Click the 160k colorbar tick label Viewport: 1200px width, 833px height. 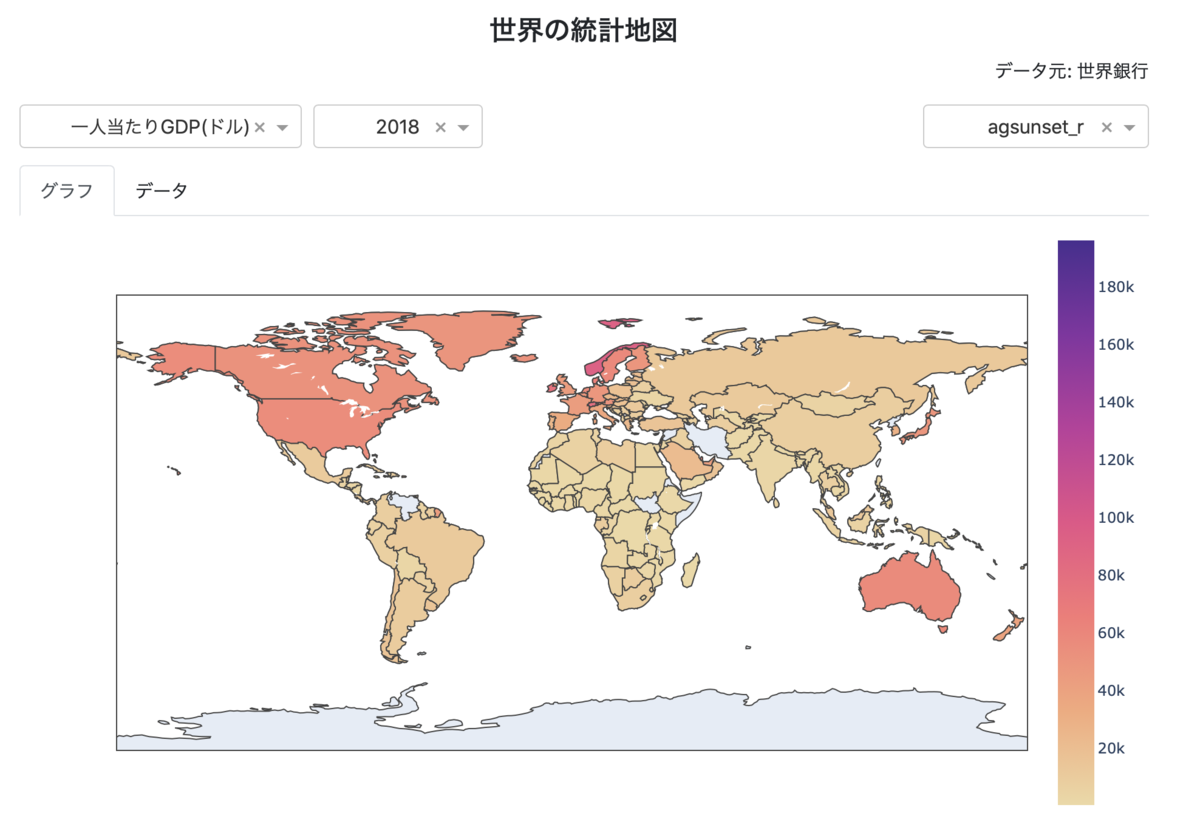(x=1115, y=344)
